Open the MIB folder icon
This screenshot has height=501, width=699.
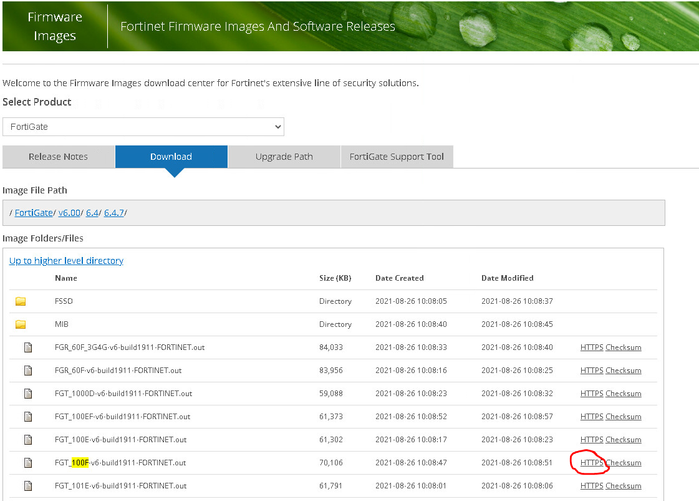point(20,324)
